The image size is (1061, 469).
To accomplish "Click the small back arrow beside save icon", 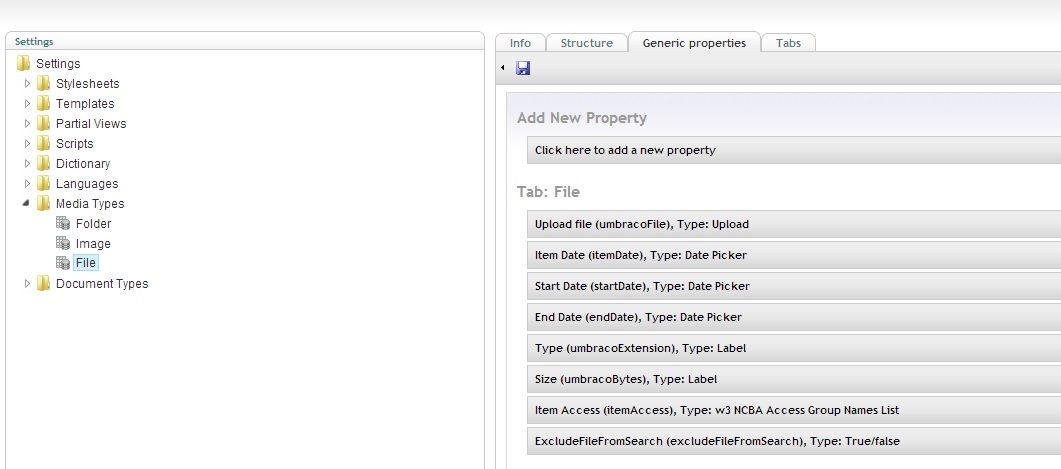I will tap(503, 68).
